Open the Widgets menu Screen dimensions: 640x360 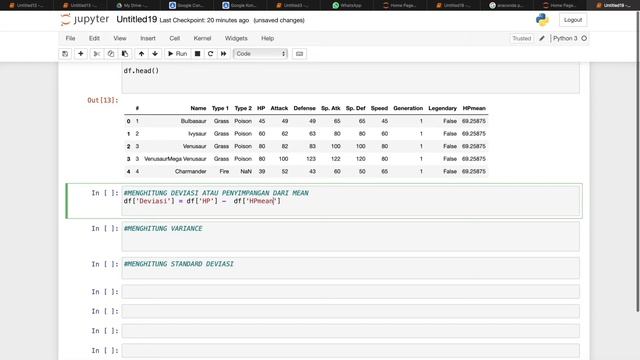[x=236, y=38]
